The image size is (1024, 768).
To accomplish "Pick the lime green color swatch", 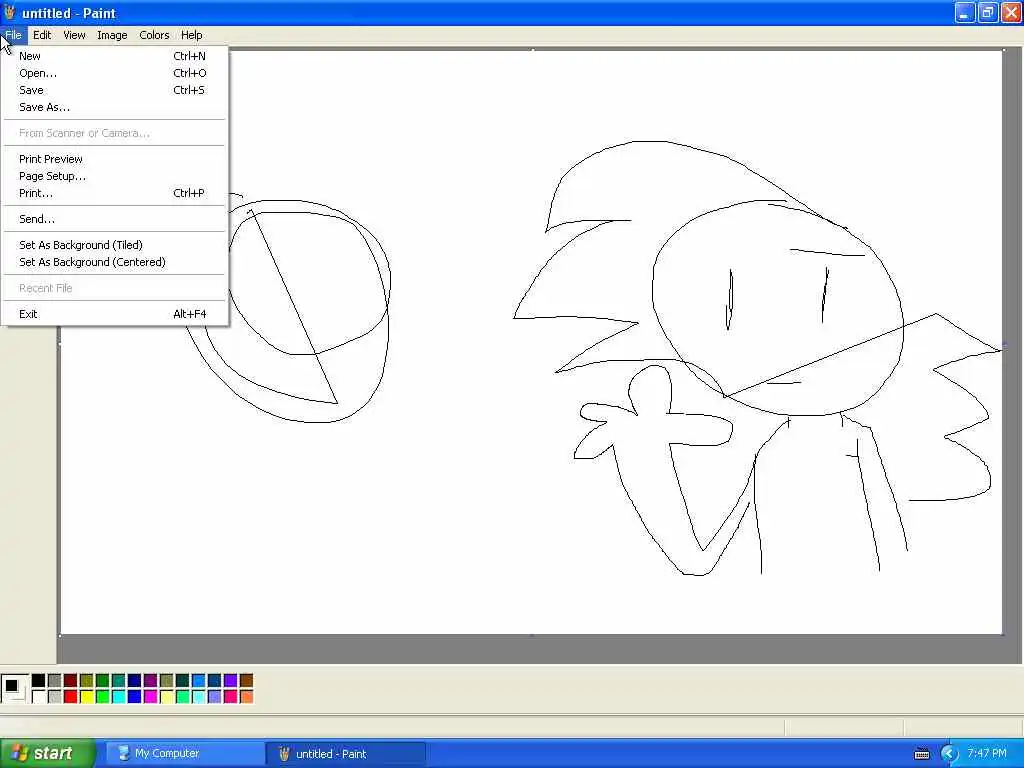I will [x=103, y=697].
